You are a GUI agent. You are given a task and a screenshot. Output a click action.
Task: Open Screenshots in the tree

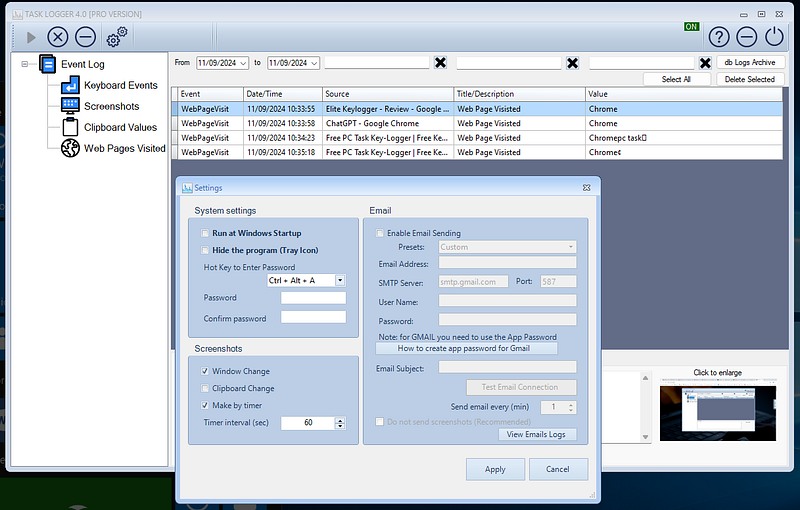coord(111,106)
